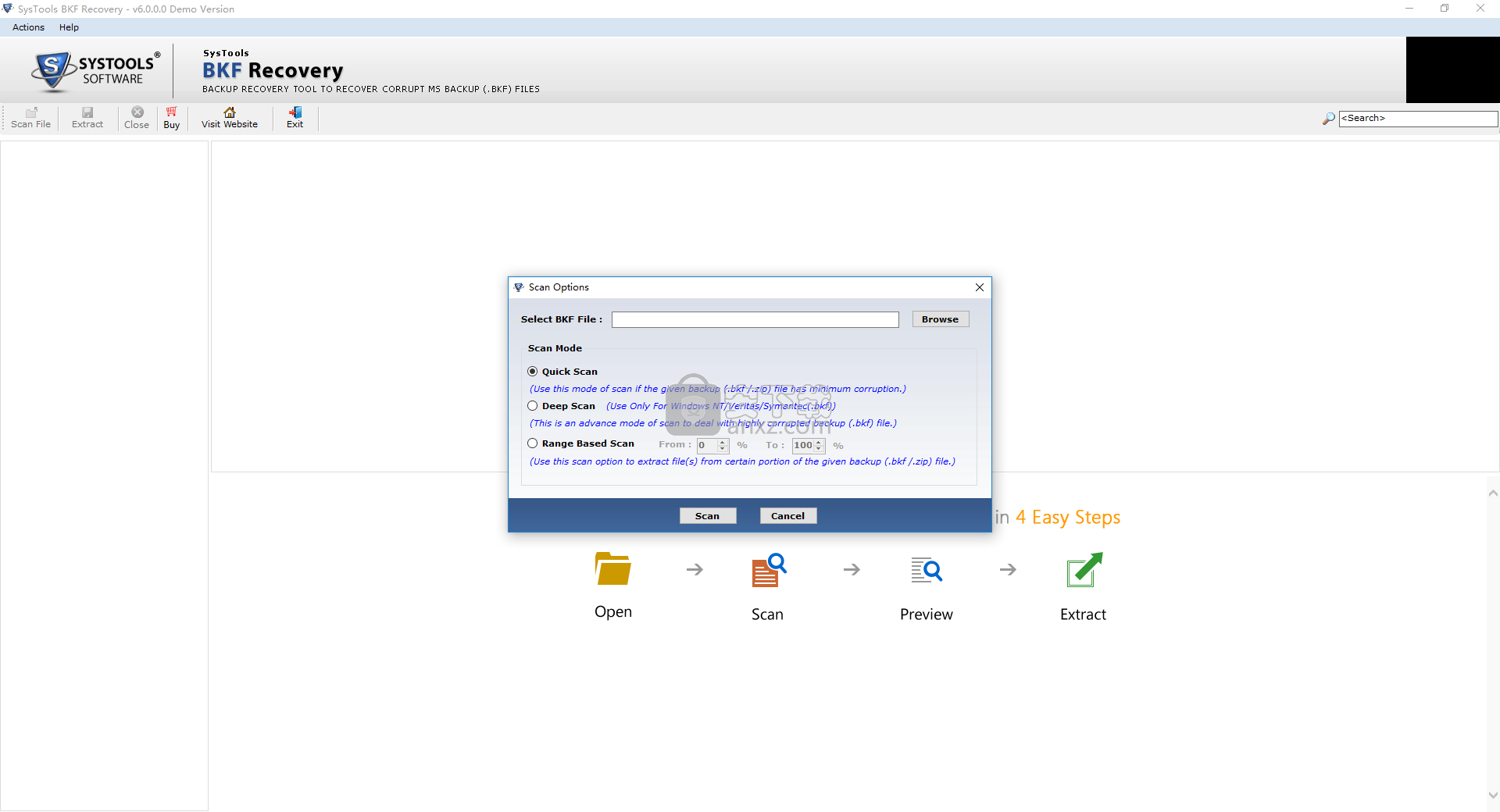The width and height of the screenshot is (1500, 812).
Task: Click the '4 Easy Steps' heading text
Action: pyautogui.click(x=1068, y=518)
